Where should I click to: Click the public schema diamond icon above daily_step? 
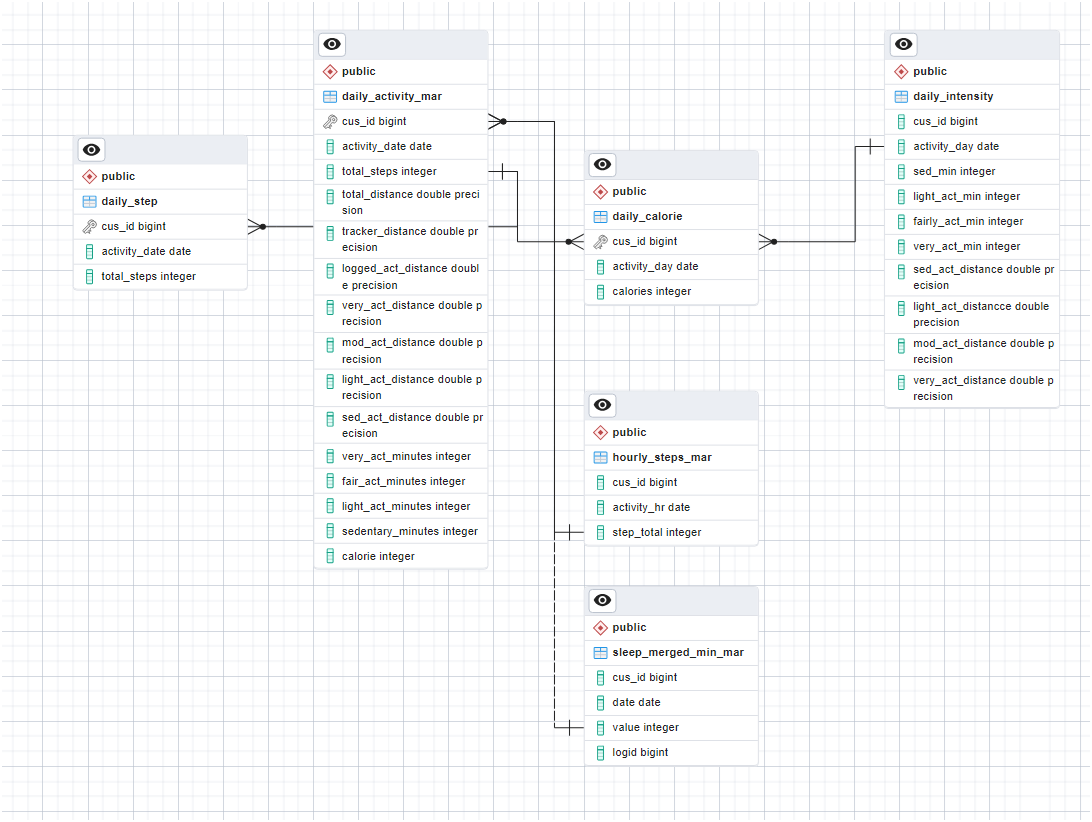89,175
